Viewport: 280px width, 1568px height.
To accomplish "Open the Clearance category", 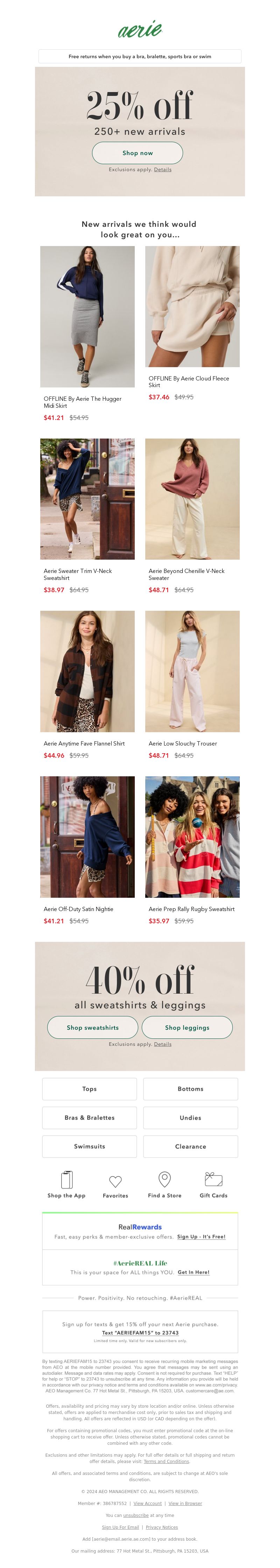I will (190, 1146).
